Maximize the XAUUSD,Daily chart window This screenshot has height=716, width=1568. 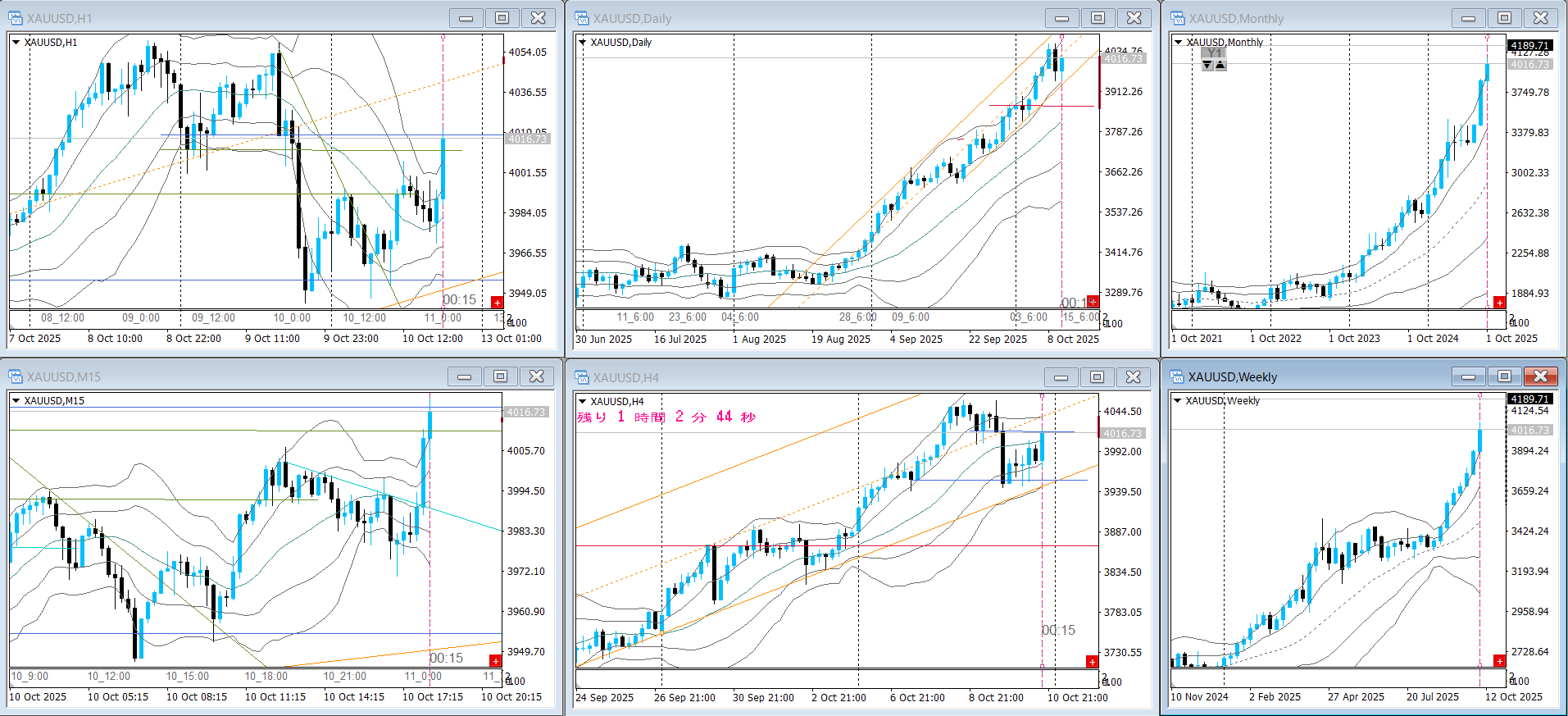pos(1098,18)
